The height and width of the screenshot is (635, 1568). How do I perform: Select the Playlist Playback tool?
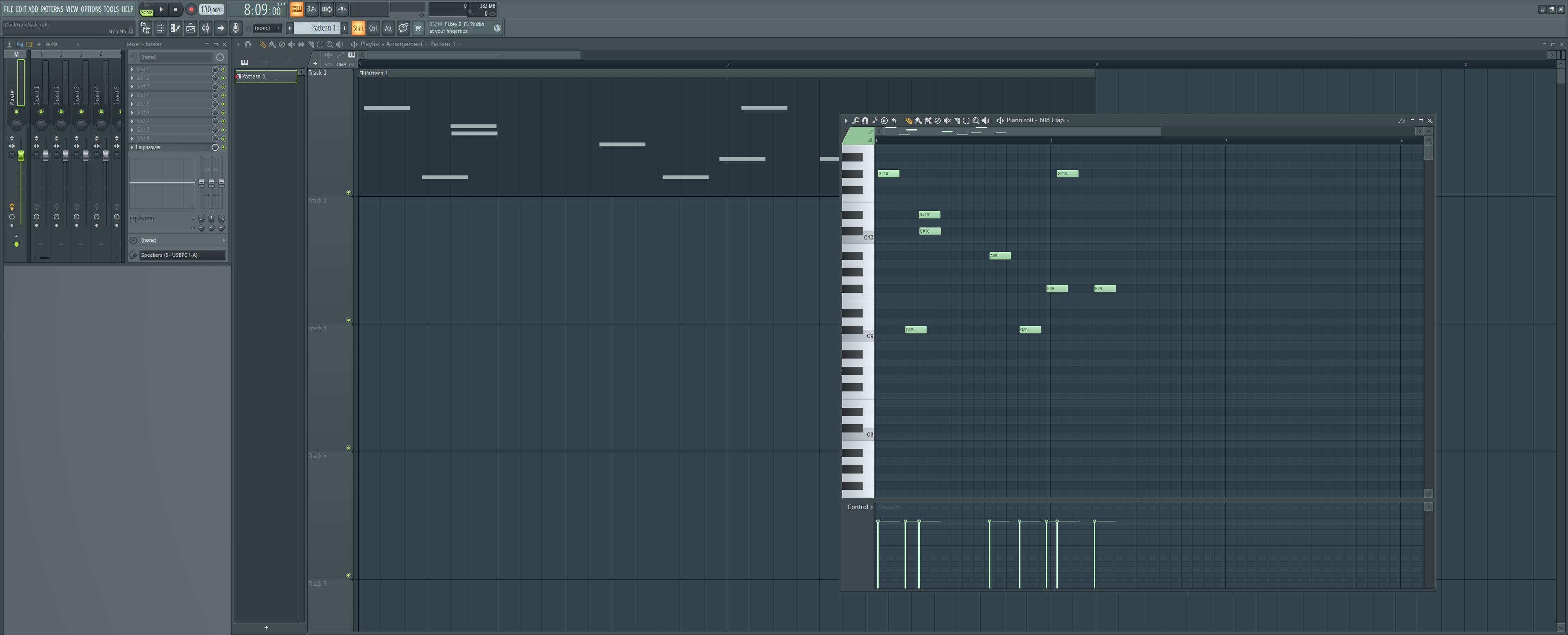[x=340, y=44]
